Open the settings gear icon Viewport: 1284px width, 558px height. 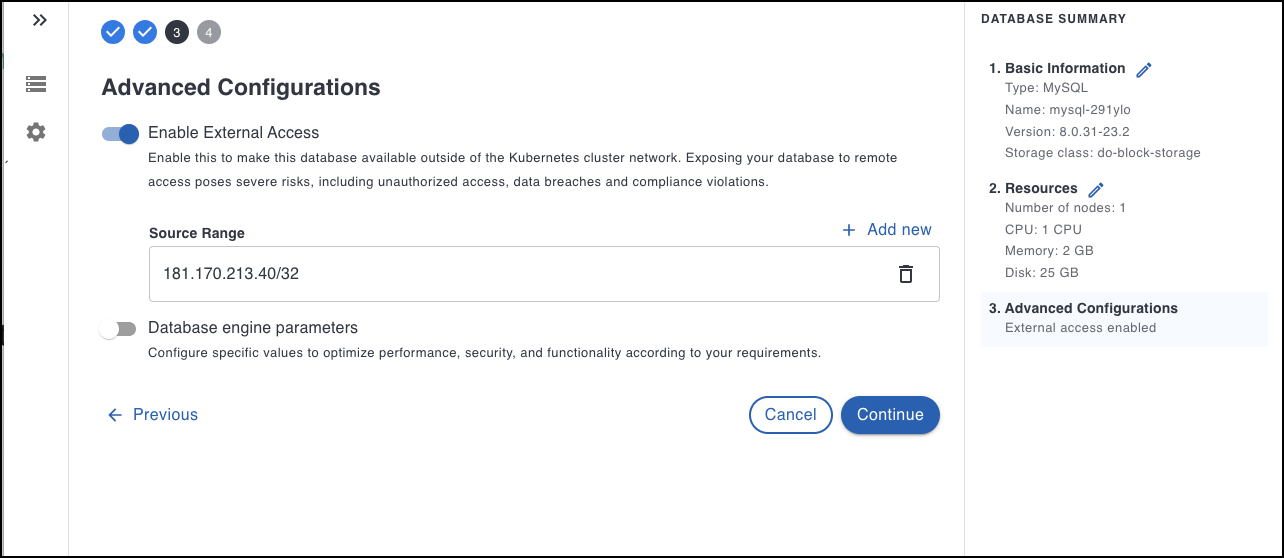pos(36,132)
